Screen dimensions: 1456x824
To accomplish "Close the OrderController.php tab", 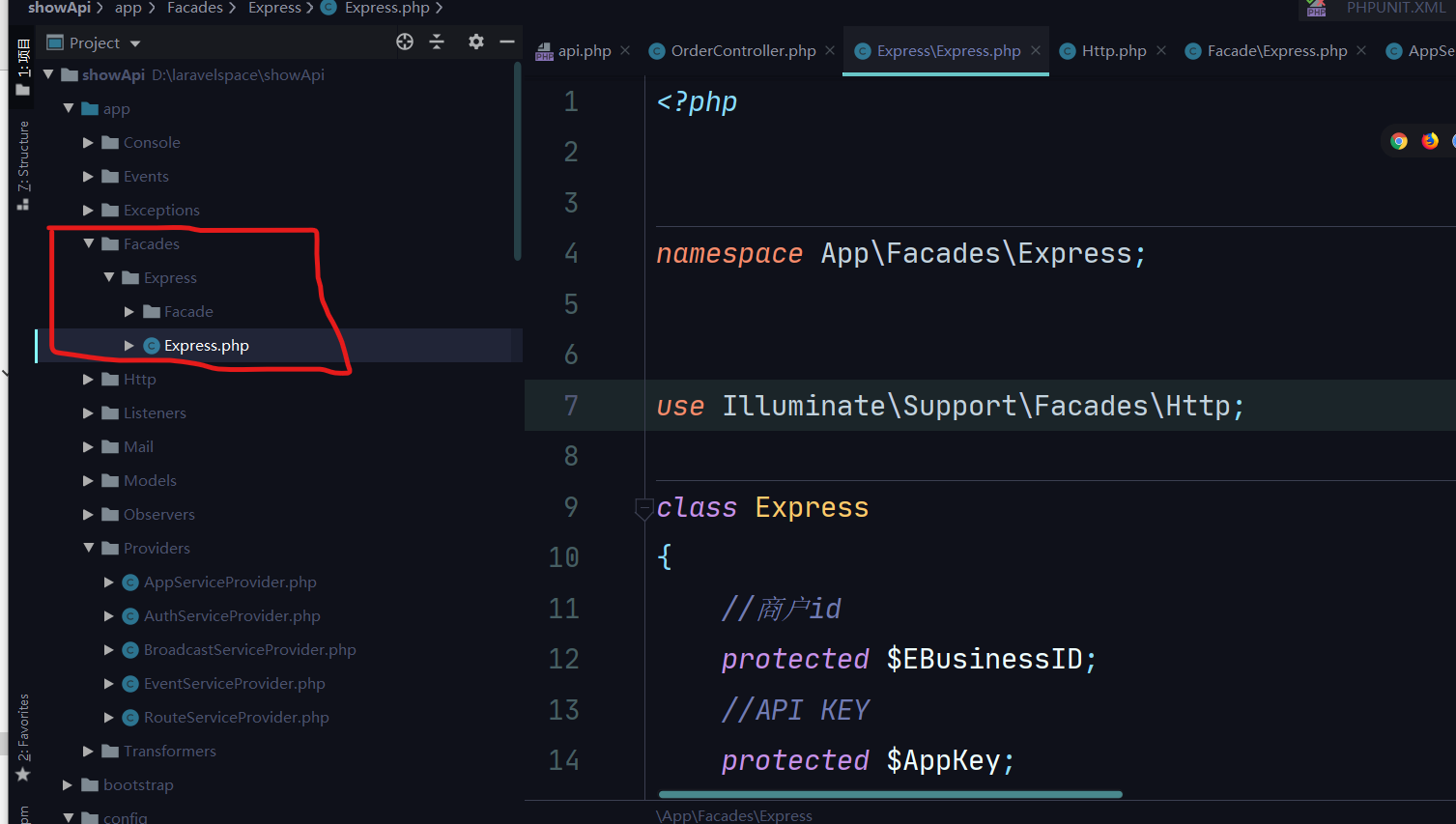I will pyautogui.click(x=830, y=50).
